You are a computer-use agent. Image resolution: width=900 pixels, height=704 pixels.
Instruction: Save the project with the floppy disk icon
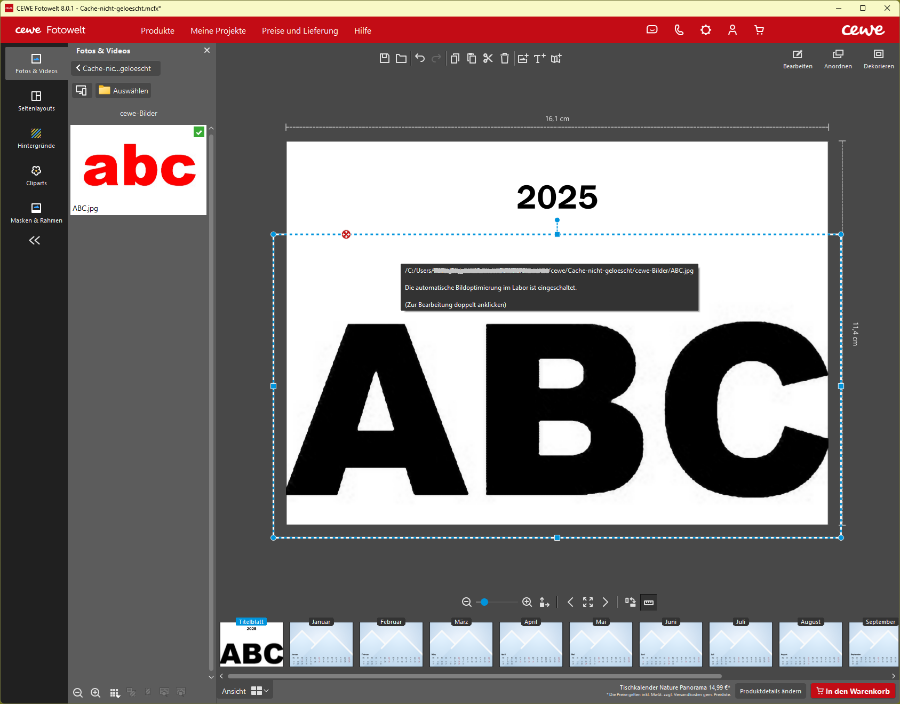click(x=385, y=58)
